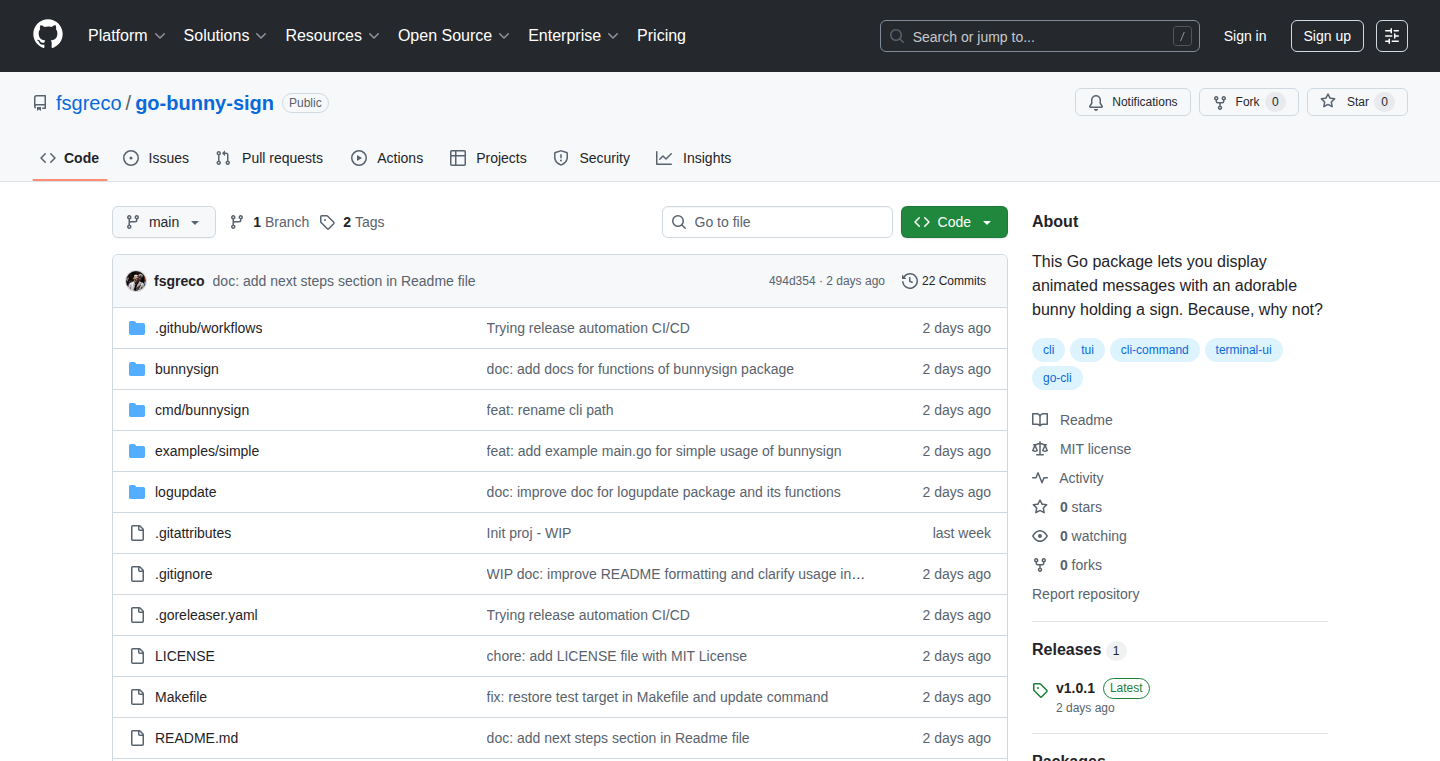Star the repository with the Star button
Screen dimensions: 1440x761
point(1357,102)
